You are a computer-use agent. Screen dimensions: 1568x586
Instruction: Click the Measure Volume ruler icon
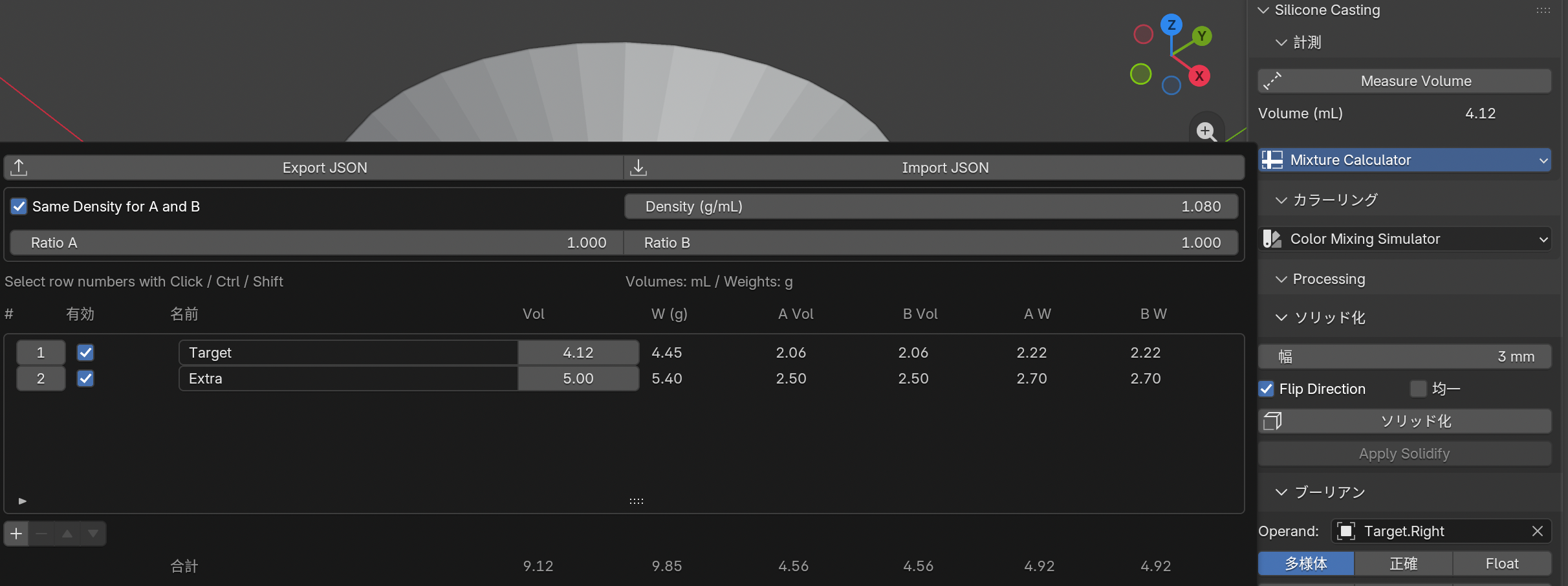click(1272, 81)
